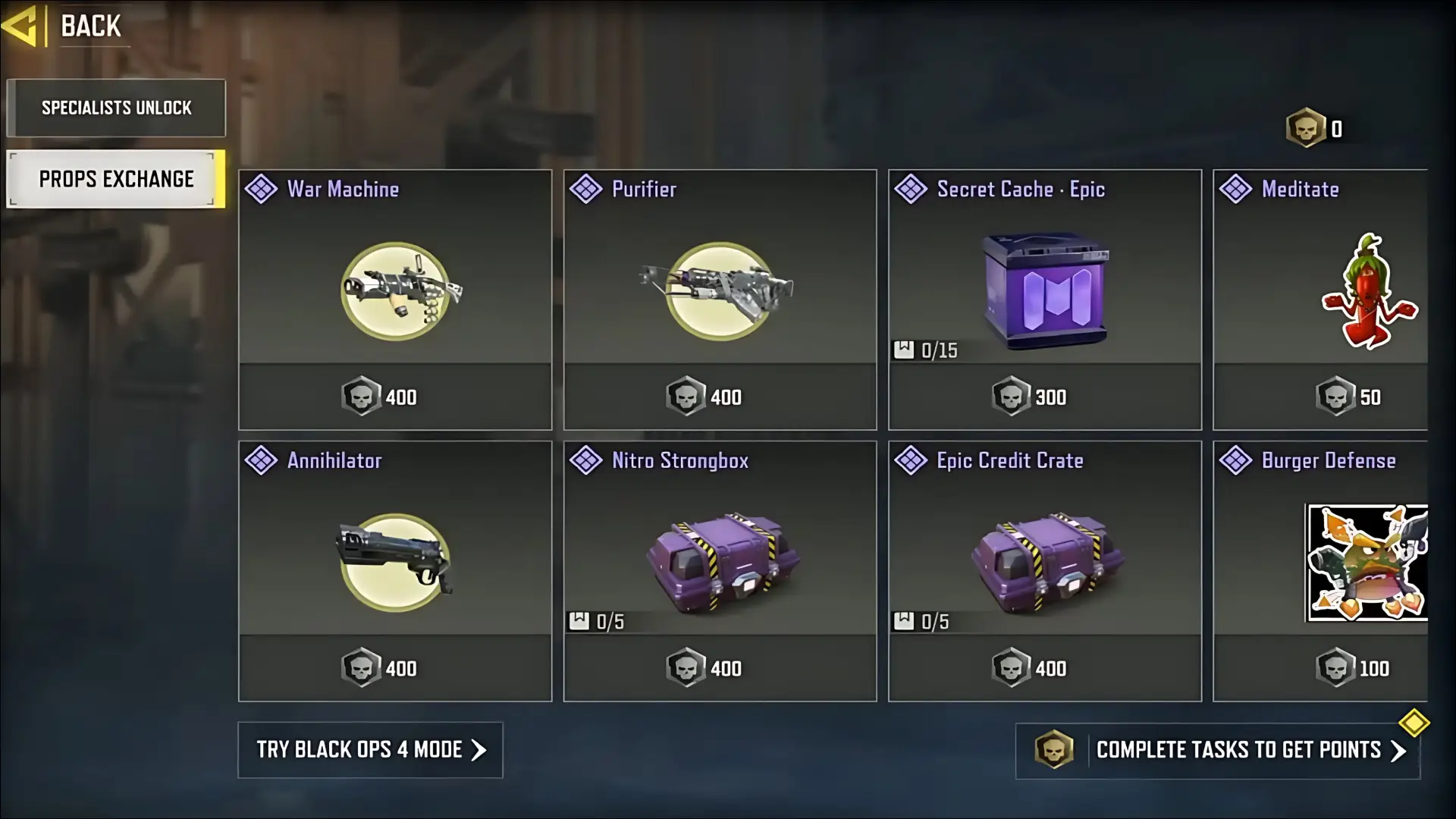Select the Purifier flamethrower icon

tap(717, 291)
